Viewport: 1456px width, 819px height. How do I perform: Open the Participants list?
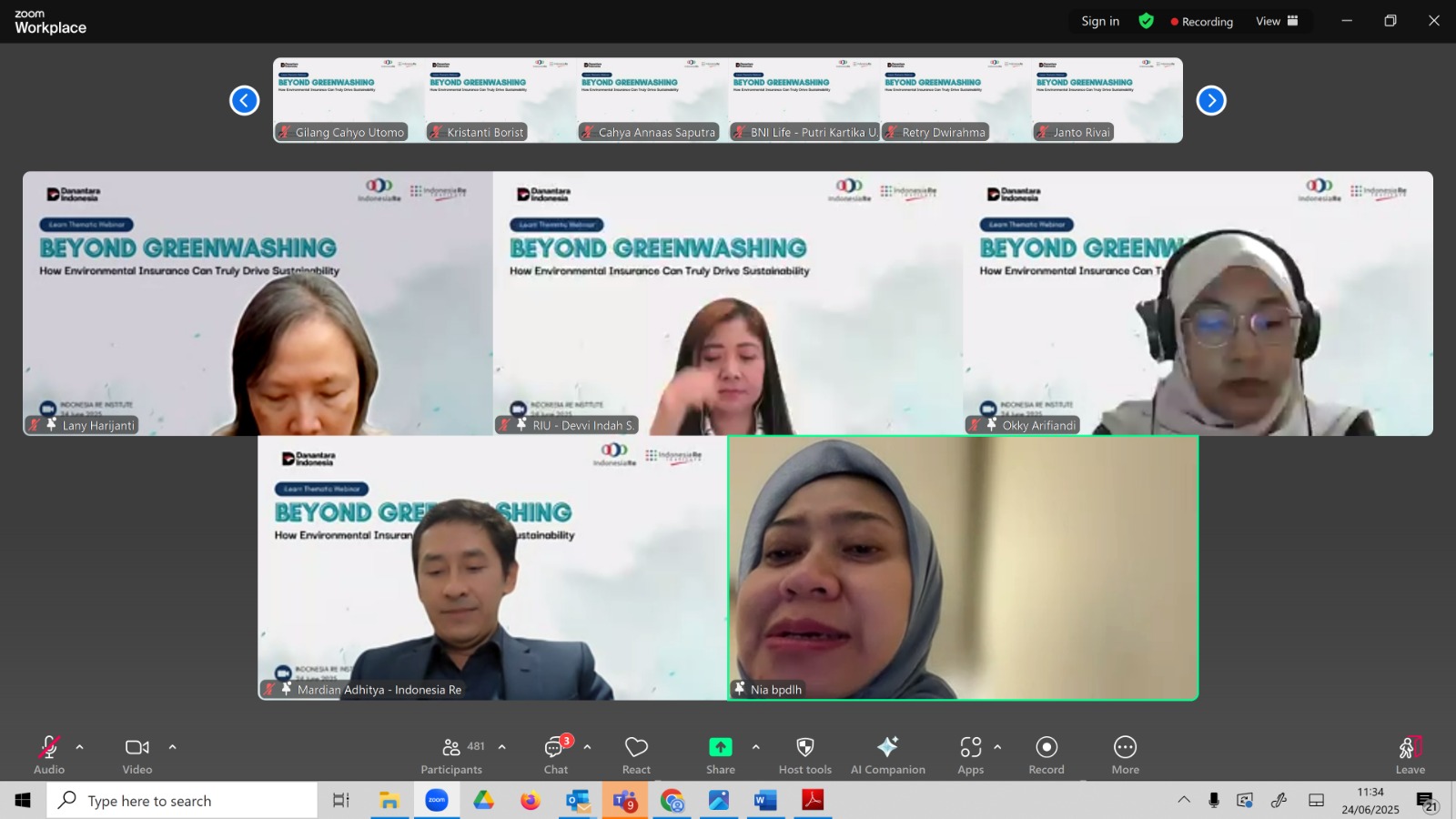click(452, 755)
